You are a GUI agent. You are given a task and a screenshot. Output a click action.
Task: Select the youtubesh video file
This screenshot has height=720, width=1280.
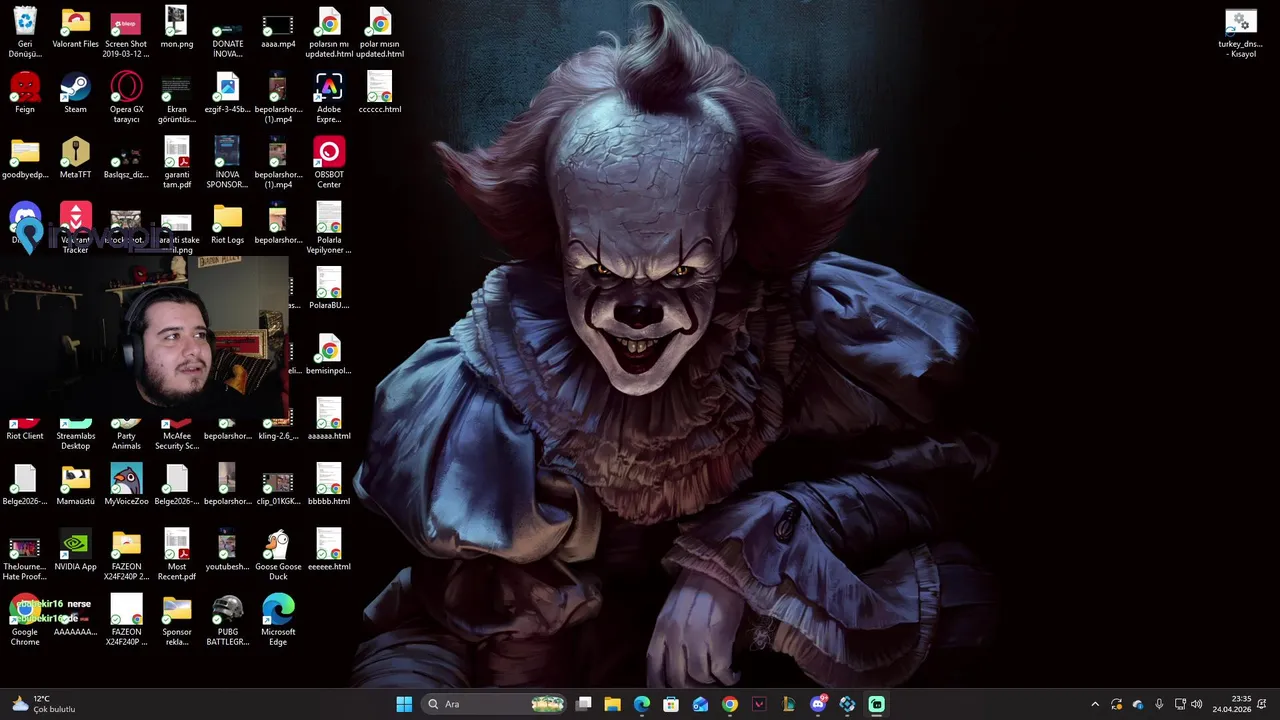(x=228, y=550)
